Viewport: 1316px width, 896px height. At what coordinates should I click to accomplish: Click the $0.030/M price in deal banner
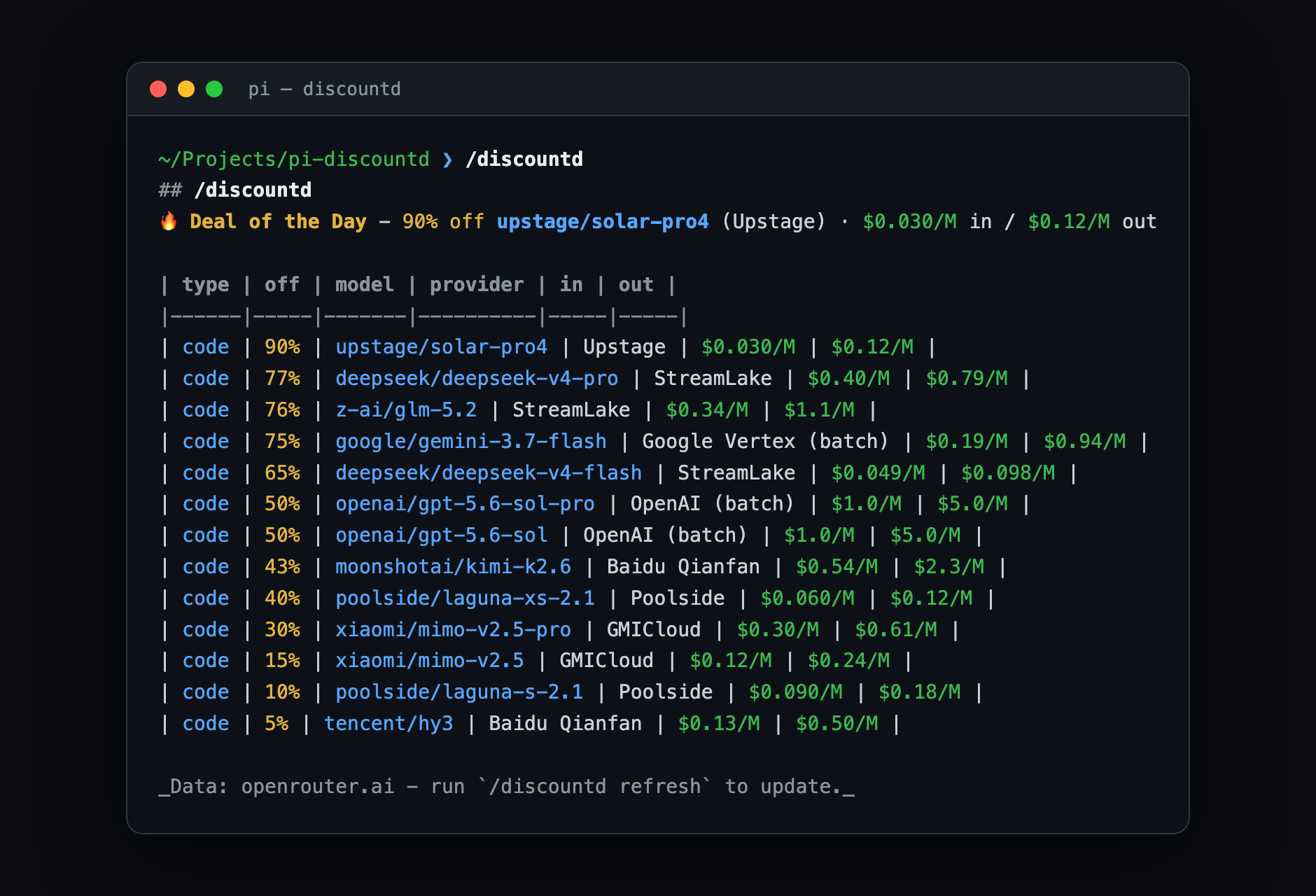coord(909,222)
